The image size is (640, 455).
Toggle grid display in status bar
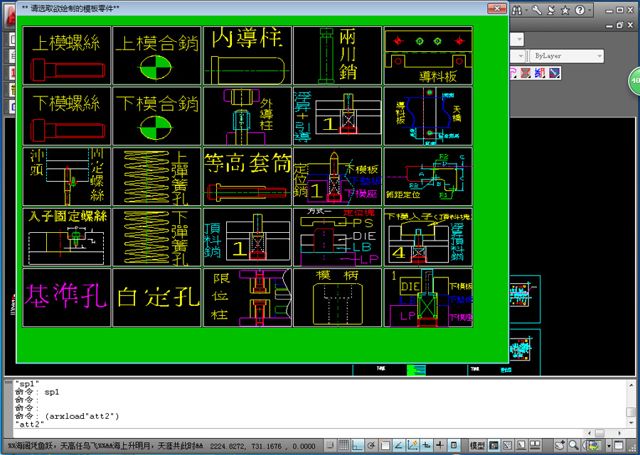pos(344,445)
